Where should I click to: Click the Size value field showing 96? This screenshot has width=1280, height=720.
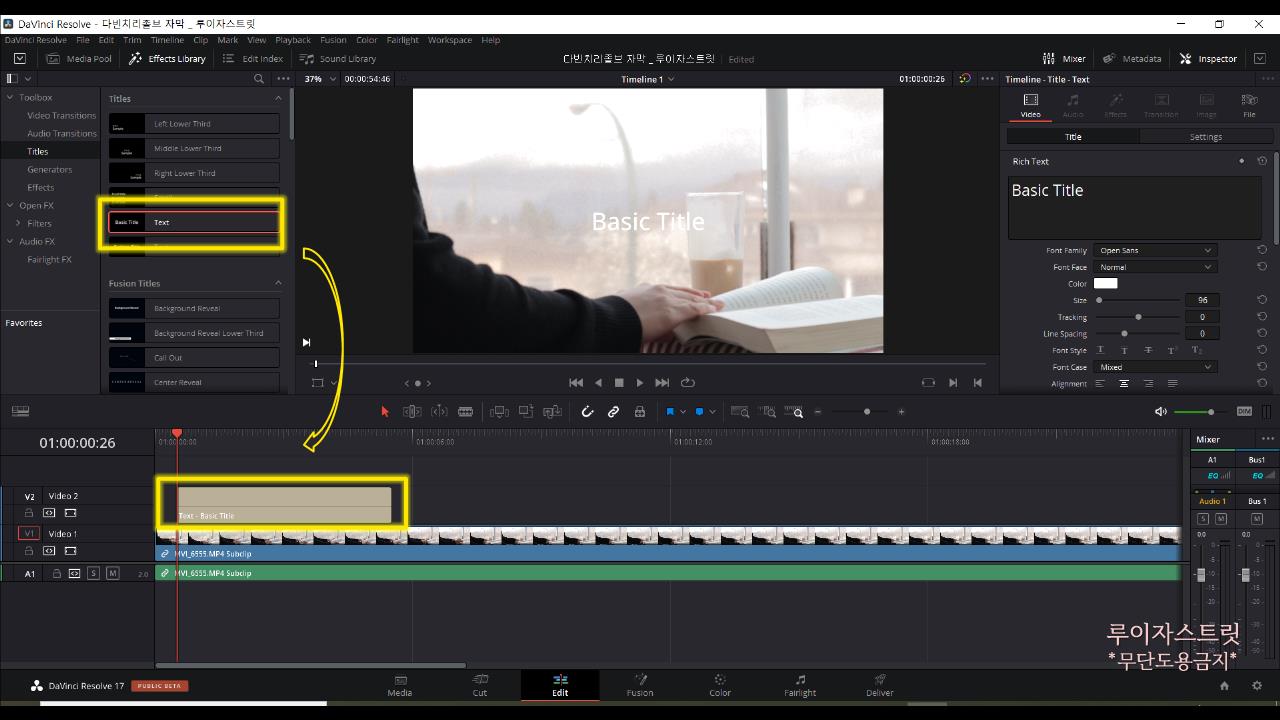1202,300
